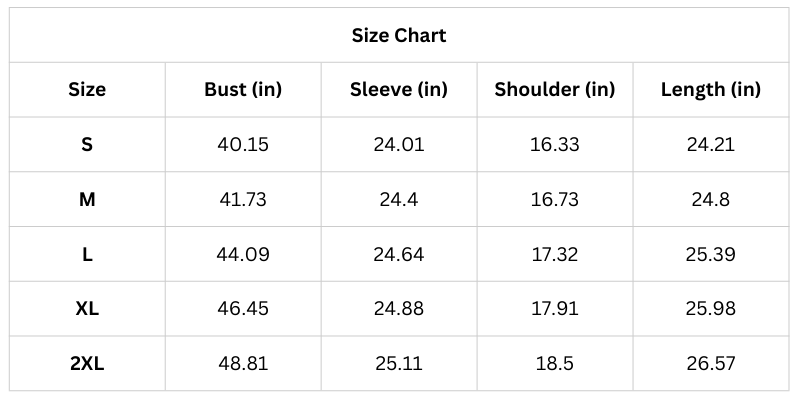Select the 48.81 bust measurement
This screenshot has width=800, height=400.
click(243, 364)
